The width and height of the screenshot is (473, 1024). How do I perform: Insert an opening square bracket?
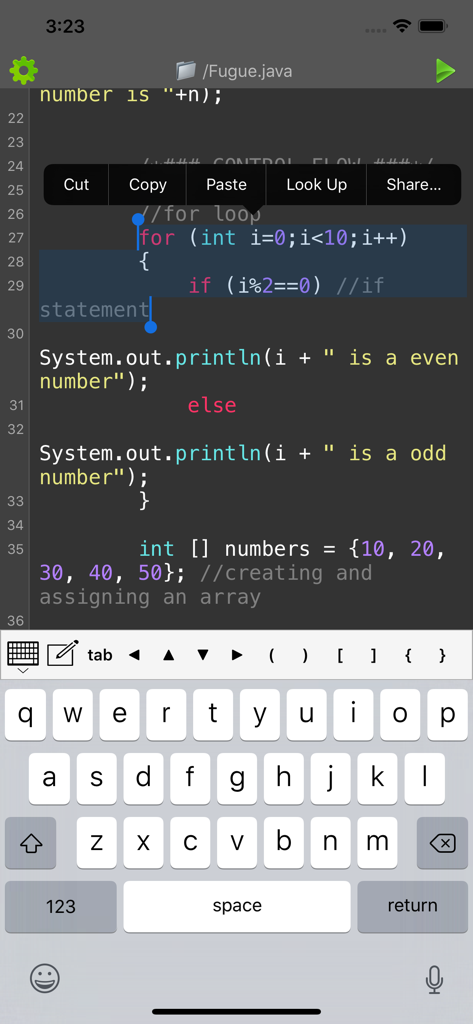pos(340,655)
